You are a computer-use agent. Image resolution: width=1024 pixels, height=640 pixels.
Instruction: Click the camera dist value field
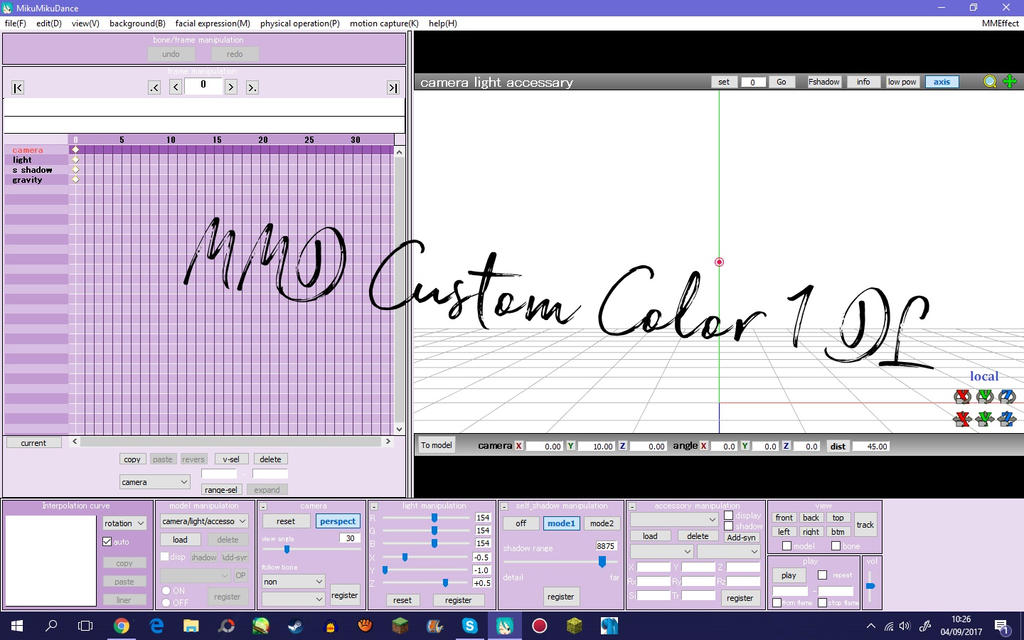click(x=871, y=446)
